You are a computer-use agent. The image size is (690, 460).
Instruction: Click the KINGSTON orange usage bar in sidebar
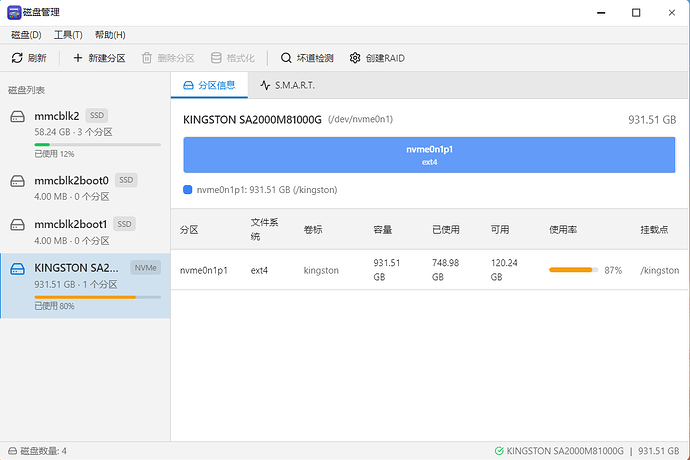coord(97,297)
